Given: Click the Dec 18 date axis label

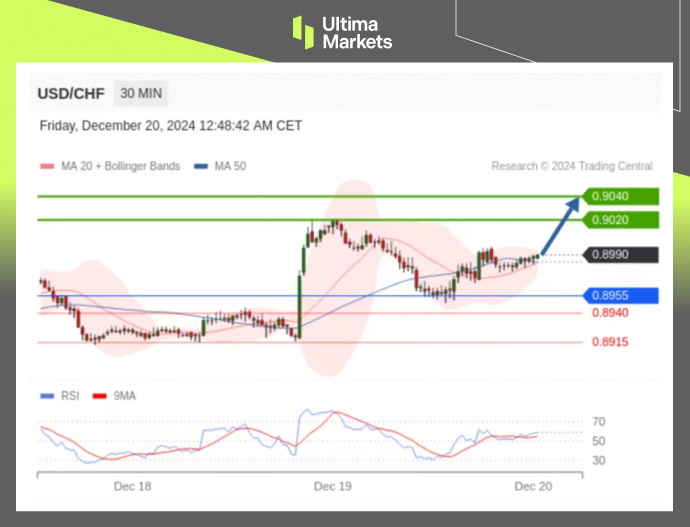Looking at the screenshot, I should tap(132, 486).
